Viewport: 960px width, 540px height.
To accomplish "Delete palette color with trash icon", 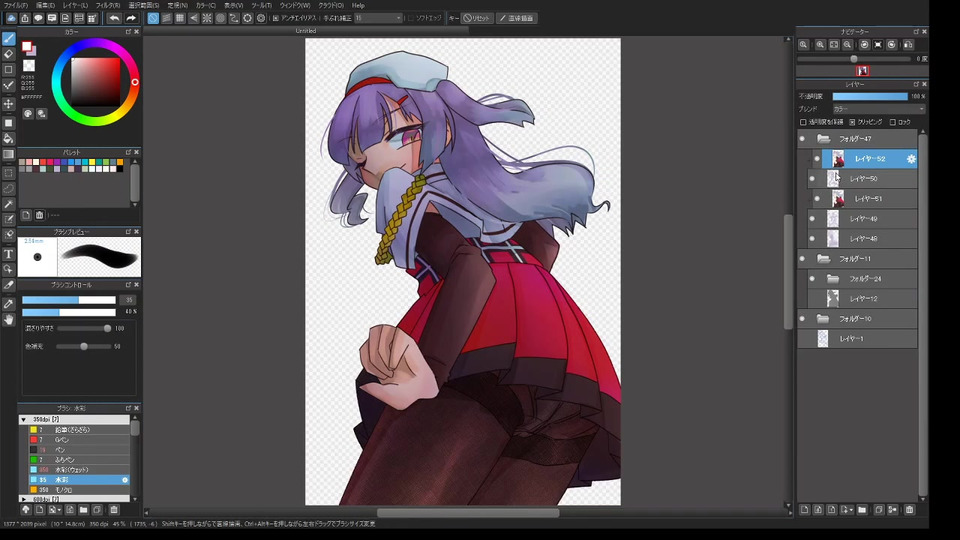I will click(x=39, y=215).
